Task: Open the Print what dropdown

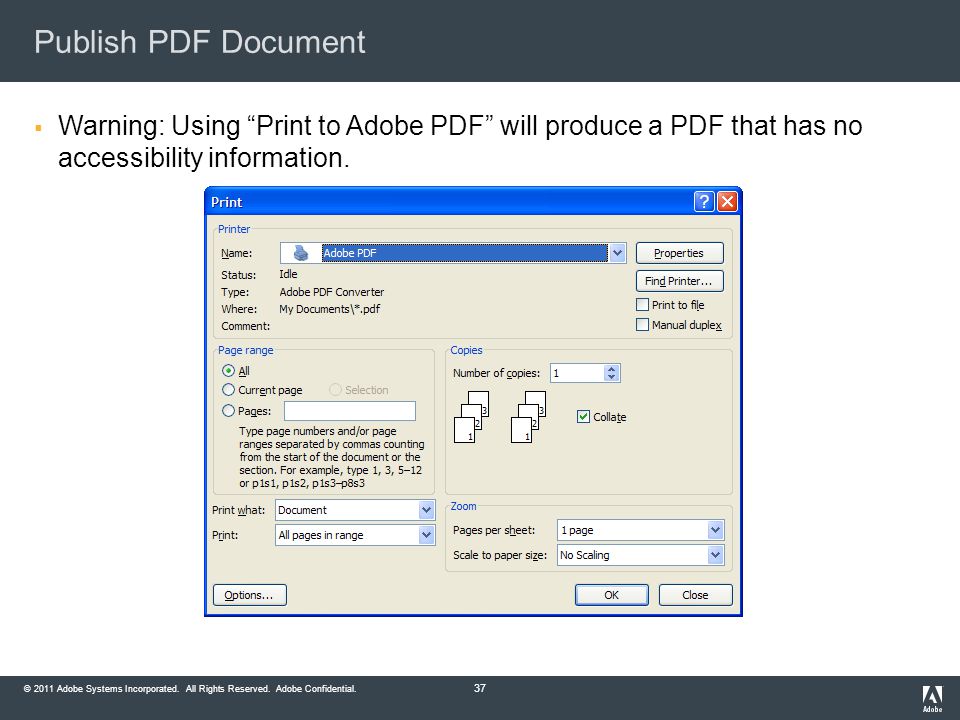Action: [426, 510]
